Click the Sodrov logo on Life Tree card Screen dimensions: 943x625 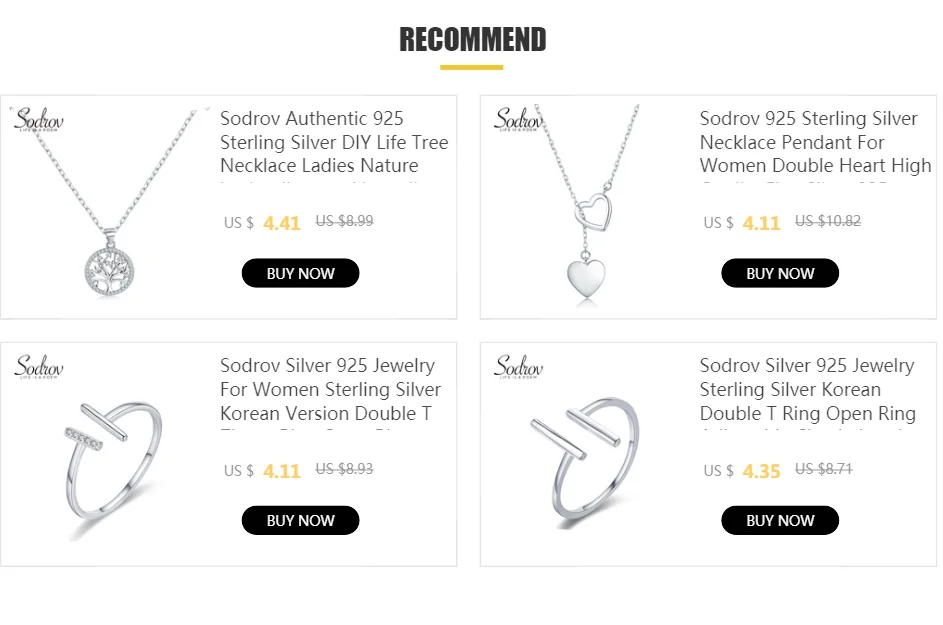pos(38,121)
